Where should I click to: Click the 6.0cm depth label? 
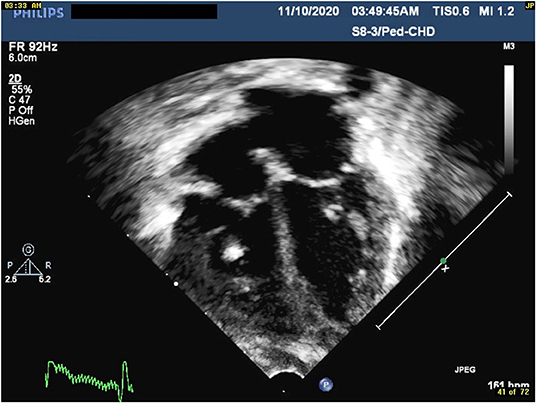point(23,57)
